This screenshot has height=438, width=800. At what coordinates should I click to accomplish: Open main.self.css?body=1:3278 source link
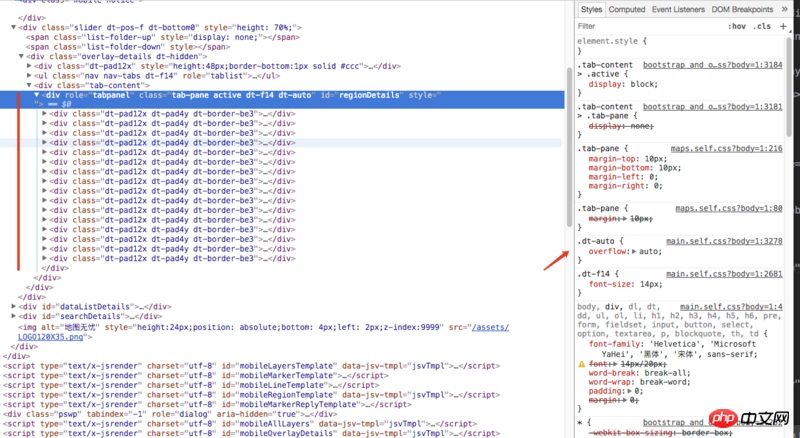pyautogui.click(x=724, y=241)
